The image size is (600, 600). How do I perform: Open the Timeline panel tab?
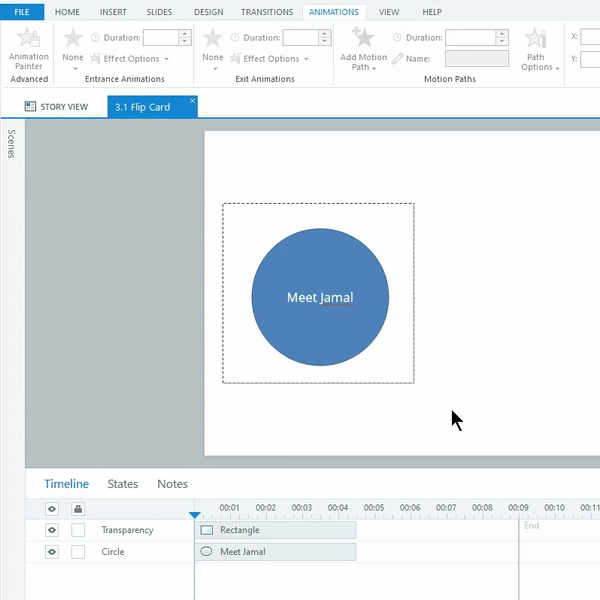point(67,484)
